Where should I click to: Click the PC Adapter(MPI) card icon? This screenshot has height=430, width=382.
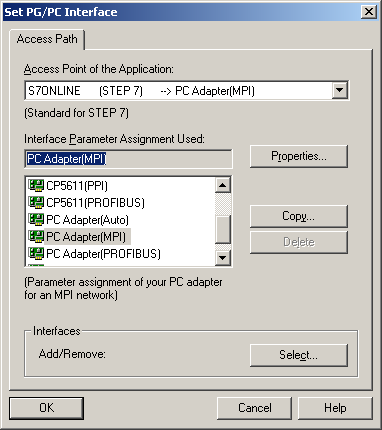click(36, 236)
